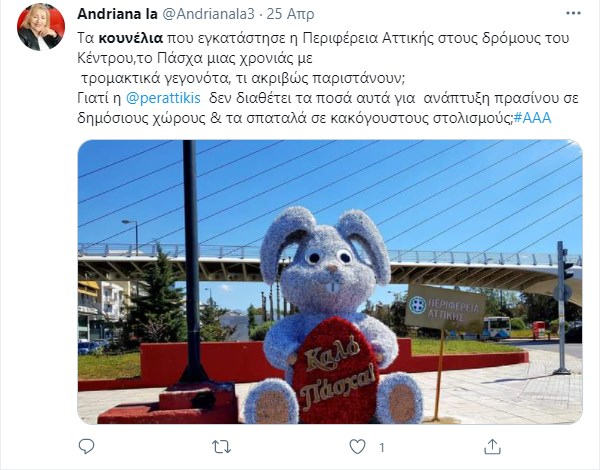The image size is (601, 470).
Task: Click the like count number 1
Action: coord(381,447)
